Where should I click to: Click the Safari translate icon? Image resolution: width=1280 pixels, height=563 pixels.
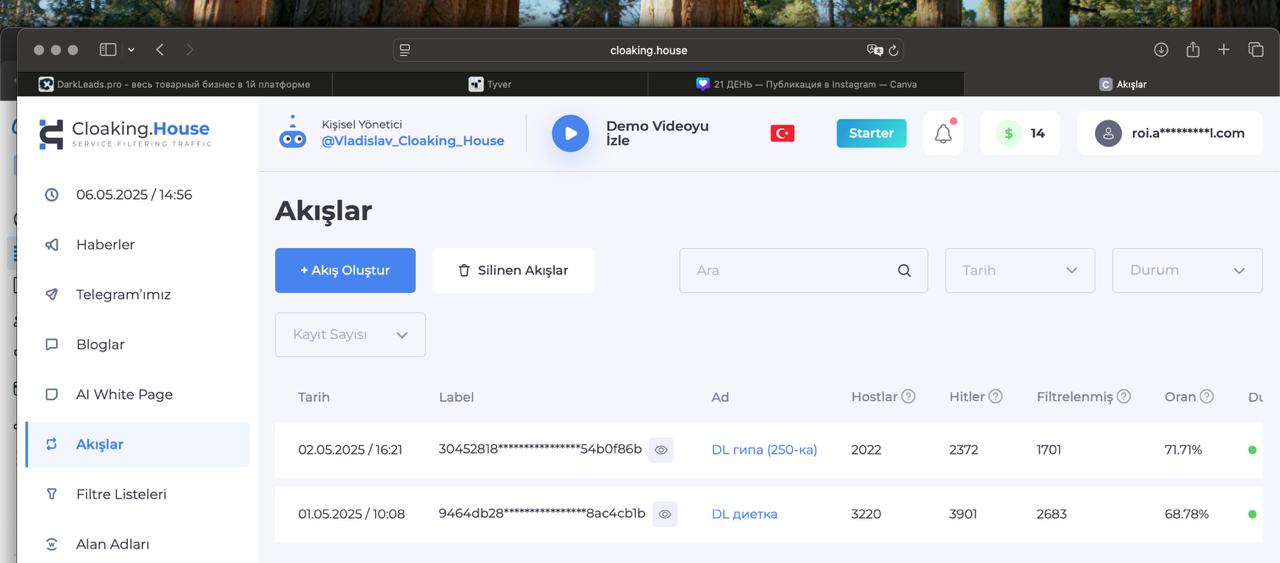coord(875,50)
